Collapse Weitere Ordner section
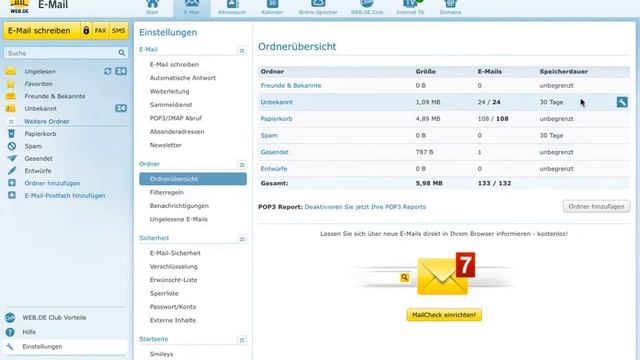 tap(11, 122)
